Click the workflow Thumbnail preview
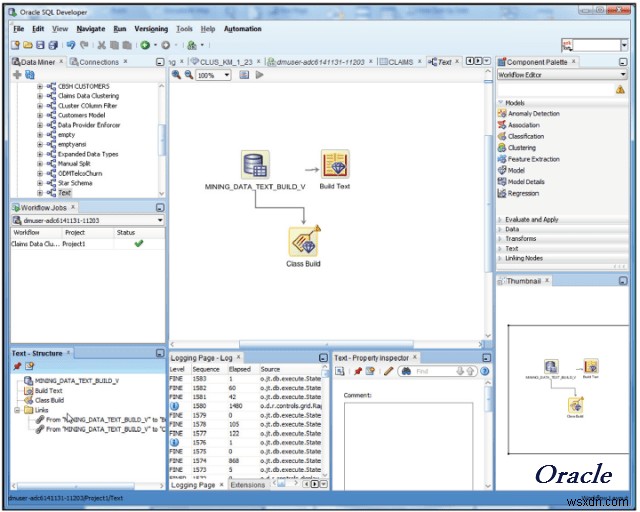The width and height of the screenshot is (640, 512). coord(568,389)
